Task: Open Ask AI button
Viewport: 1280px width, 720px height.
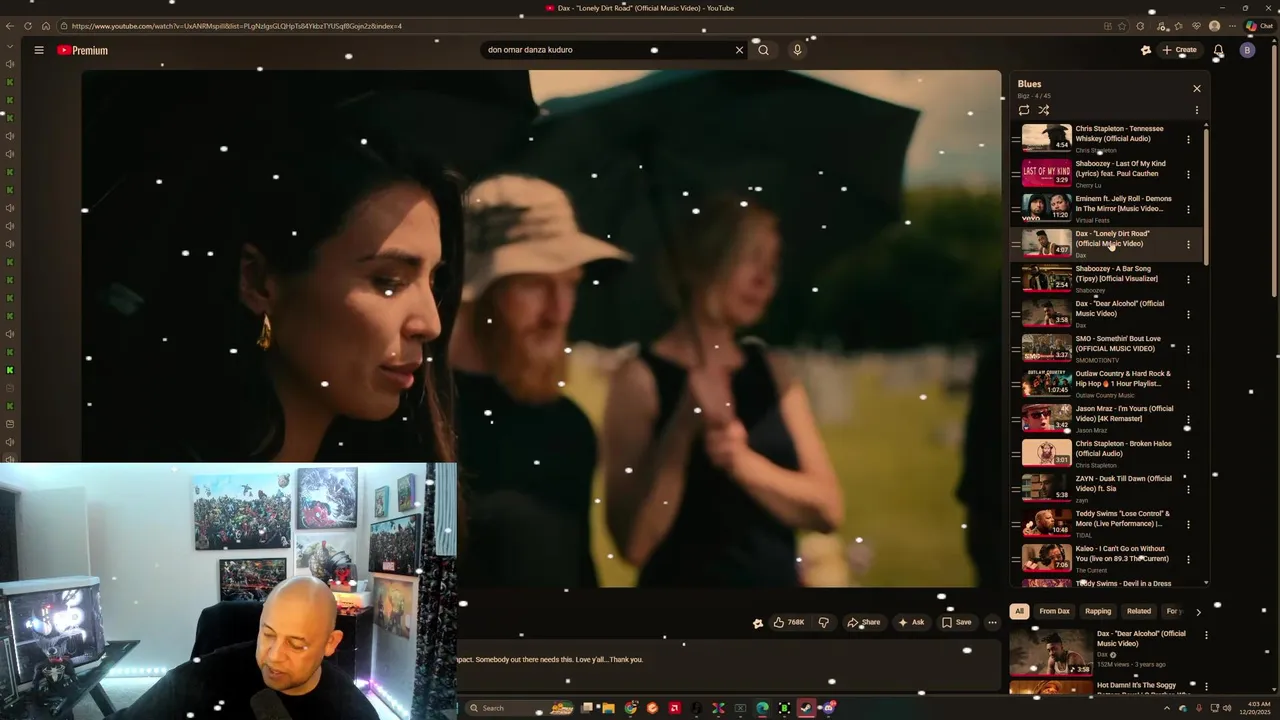Action: (911, 622)
